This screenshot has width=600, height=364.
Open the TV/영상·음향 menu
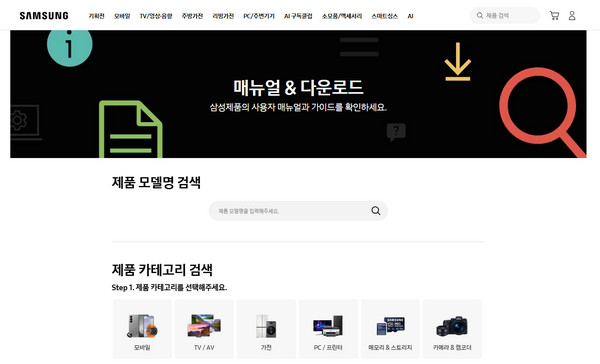(x=156, y=16)
